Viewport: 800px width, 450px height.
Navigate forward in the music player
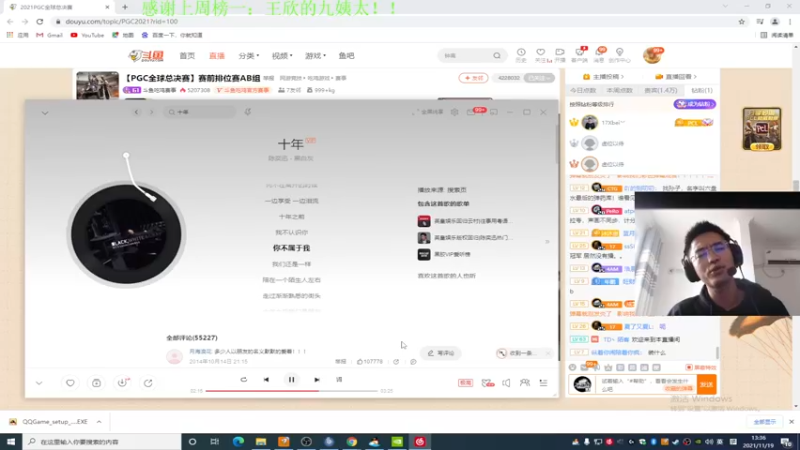click(152, 112)
